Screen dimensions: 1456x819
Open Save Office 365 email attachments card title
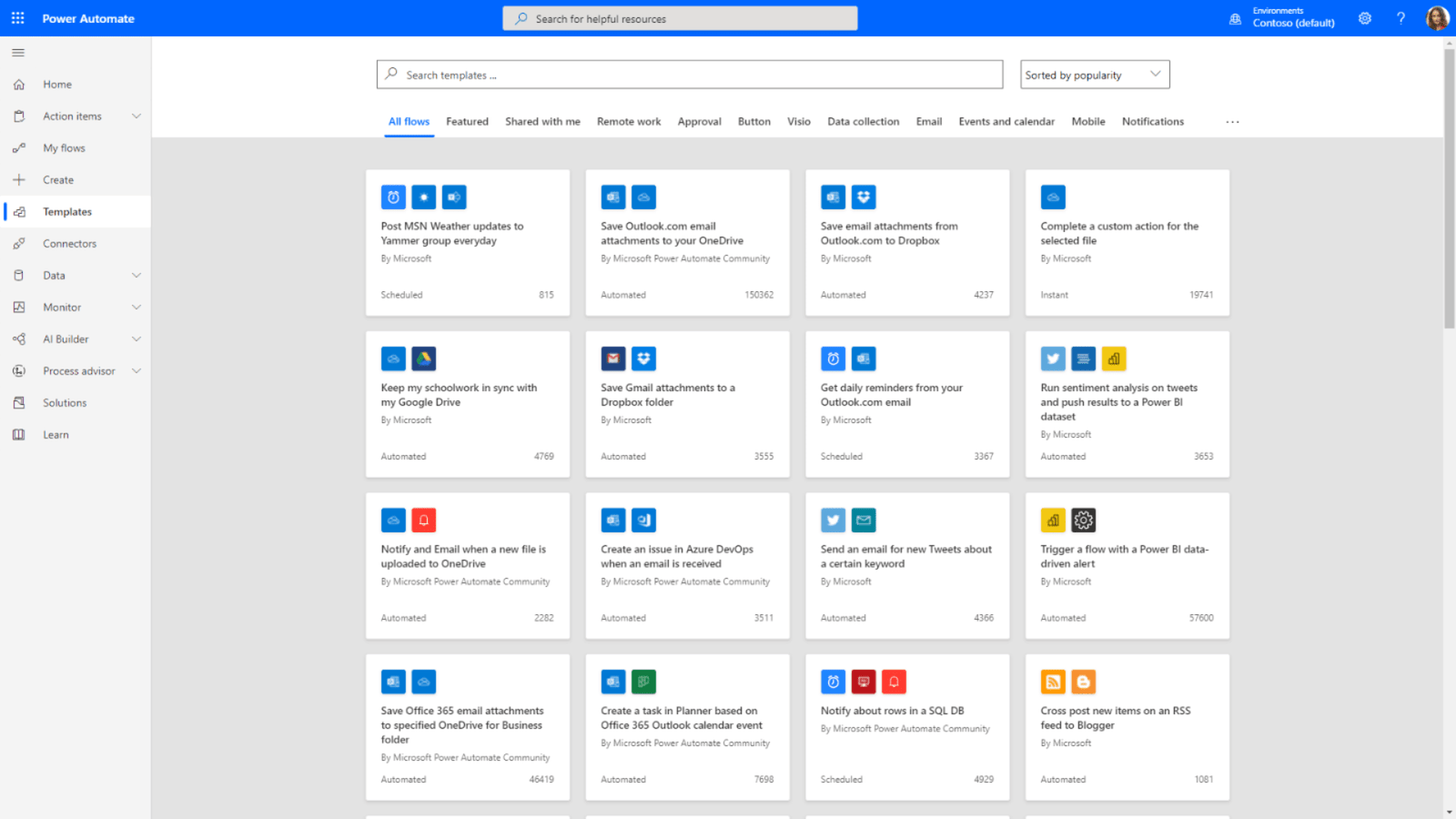pos(462,725)
